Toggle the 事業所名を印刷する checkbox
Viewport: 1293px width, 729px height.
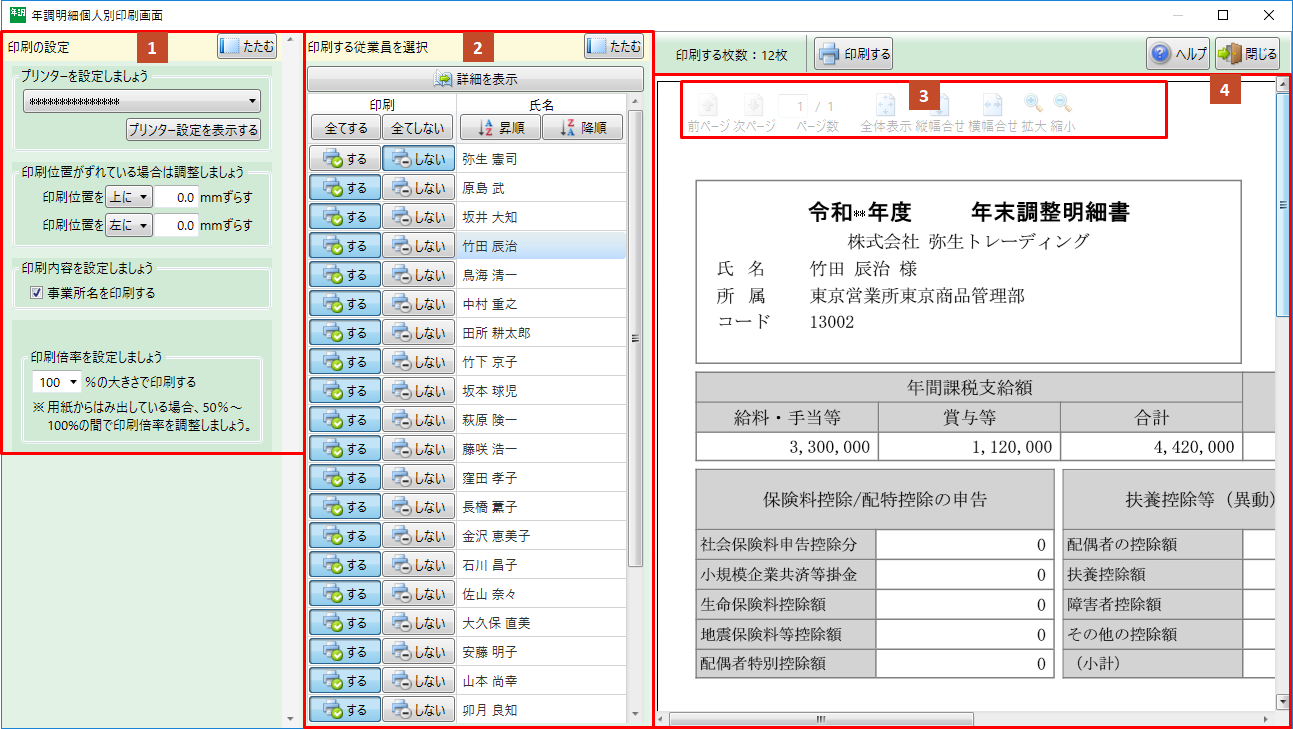pos(37,293)
